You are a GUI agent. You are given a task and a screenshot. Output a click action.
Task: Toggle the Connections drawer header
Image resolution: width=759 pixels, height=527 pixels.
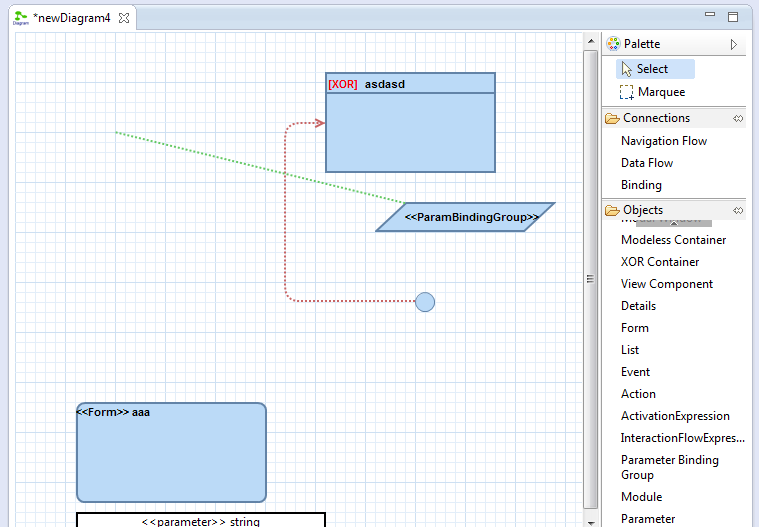coord(674,118)
